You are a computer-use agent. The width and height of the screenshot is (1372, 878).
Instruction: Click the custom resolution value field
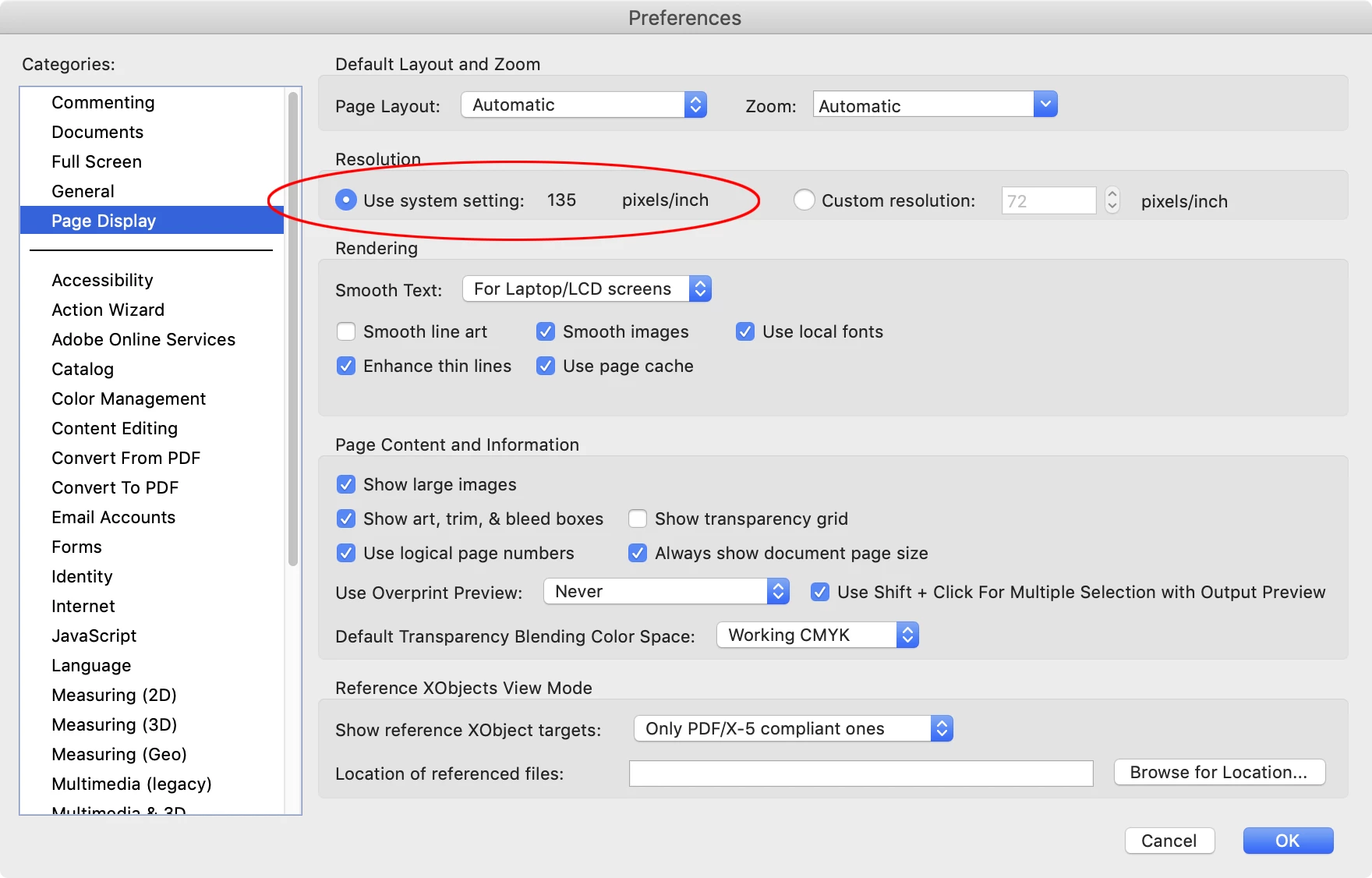click(x=1049, y=200)
